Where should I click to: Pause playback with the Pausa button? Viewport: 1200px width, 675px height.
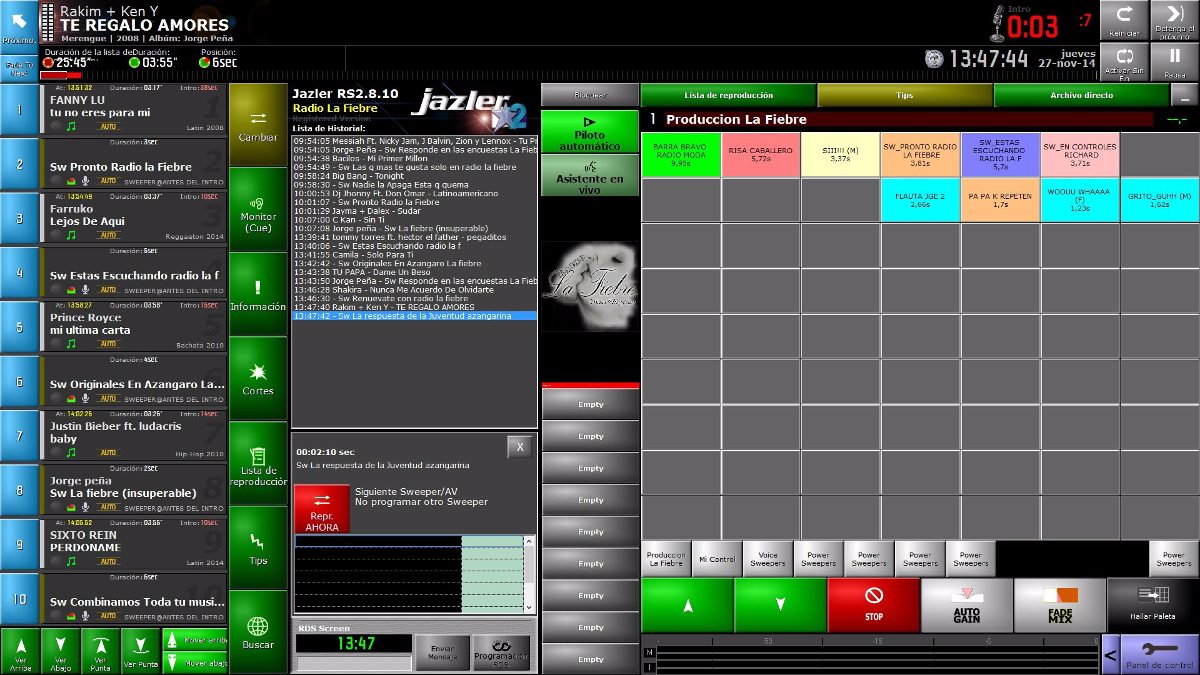(x=1174, y=62)
